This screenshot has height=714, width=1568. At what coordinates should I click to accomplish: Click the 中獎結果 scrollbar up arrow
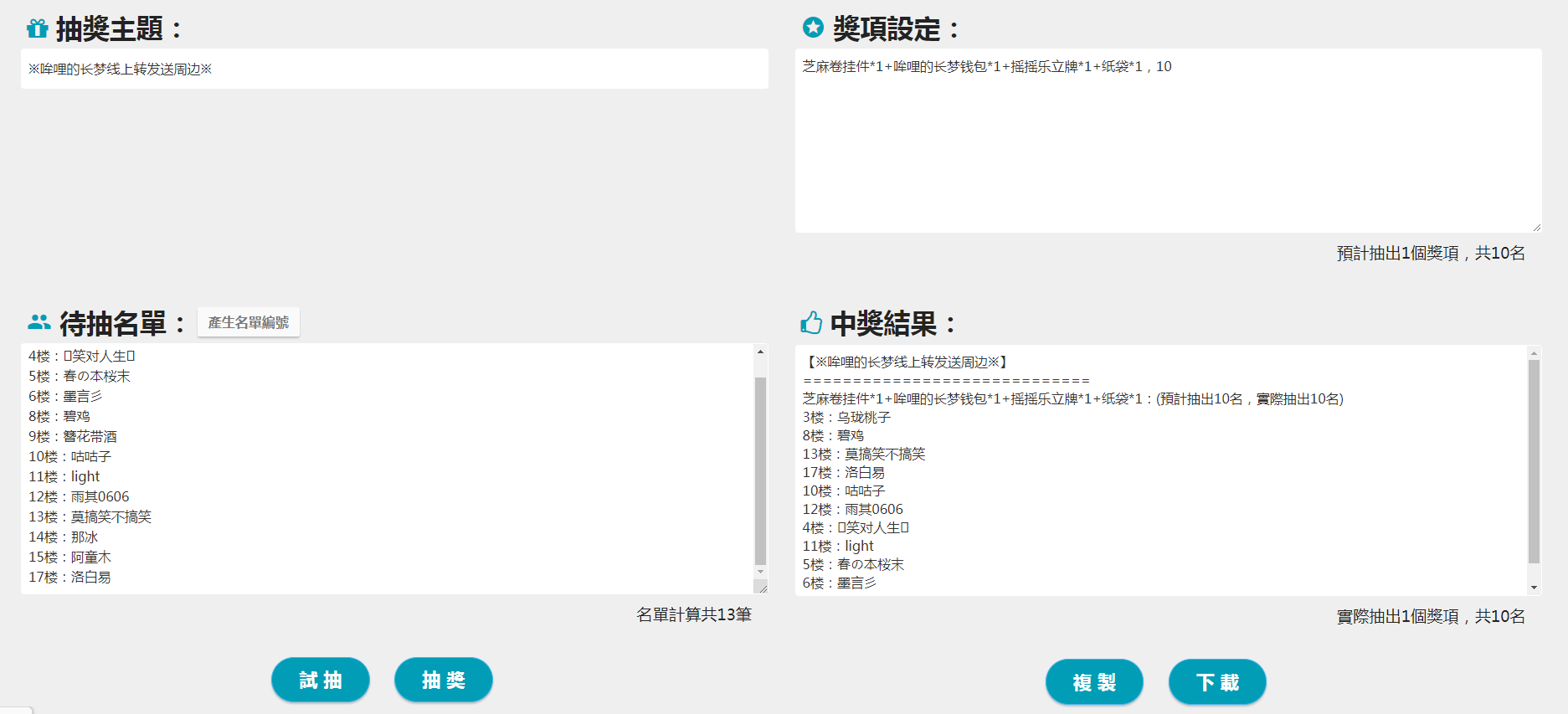click(x=1534, y=353)
